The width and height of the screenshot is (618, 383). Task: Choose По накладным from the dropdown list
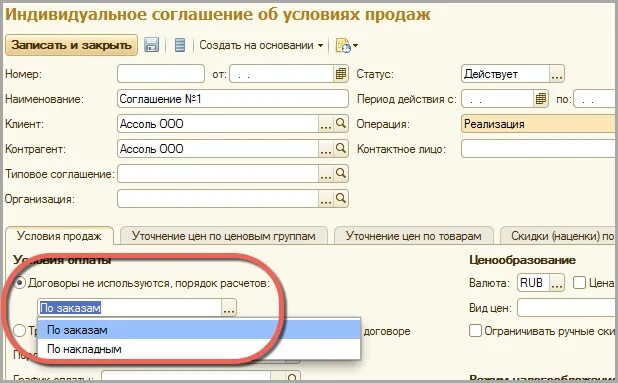pos(199,349)
